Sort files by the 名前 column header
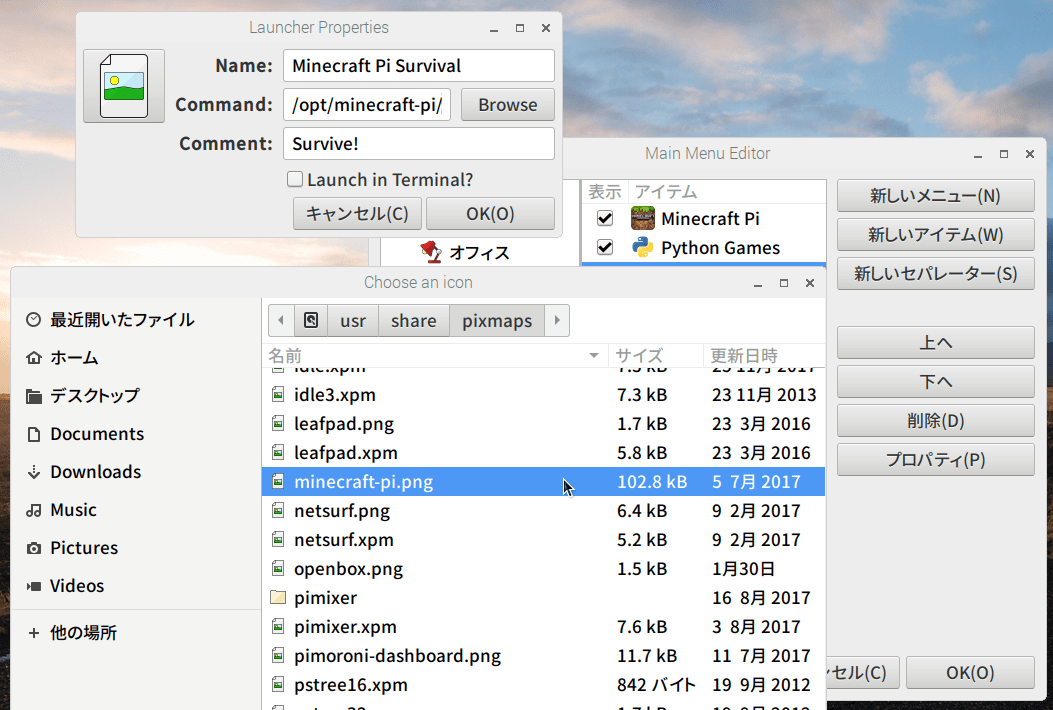The image size is (1053, 710). (434, 355)
